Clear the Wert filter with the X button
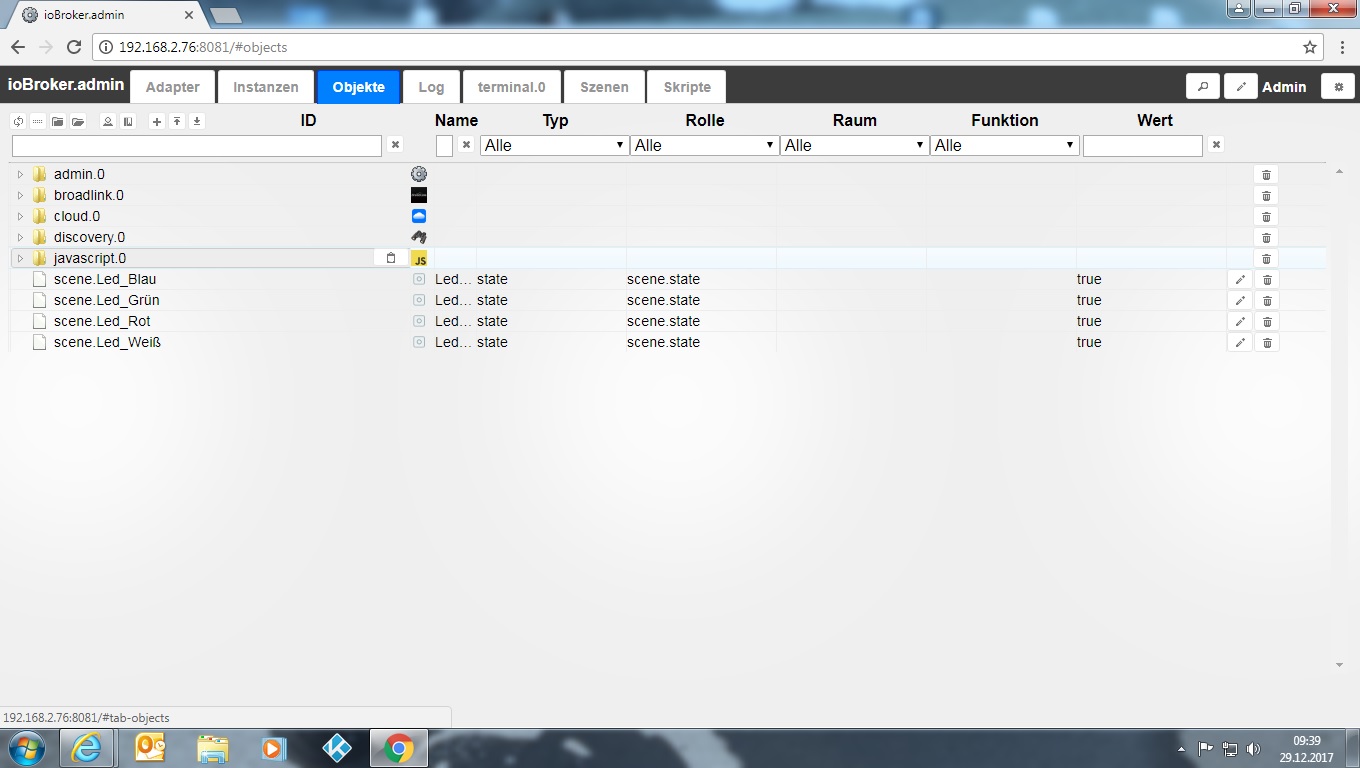This screenshot has height=768, width=1360. tap(1216, 145)
